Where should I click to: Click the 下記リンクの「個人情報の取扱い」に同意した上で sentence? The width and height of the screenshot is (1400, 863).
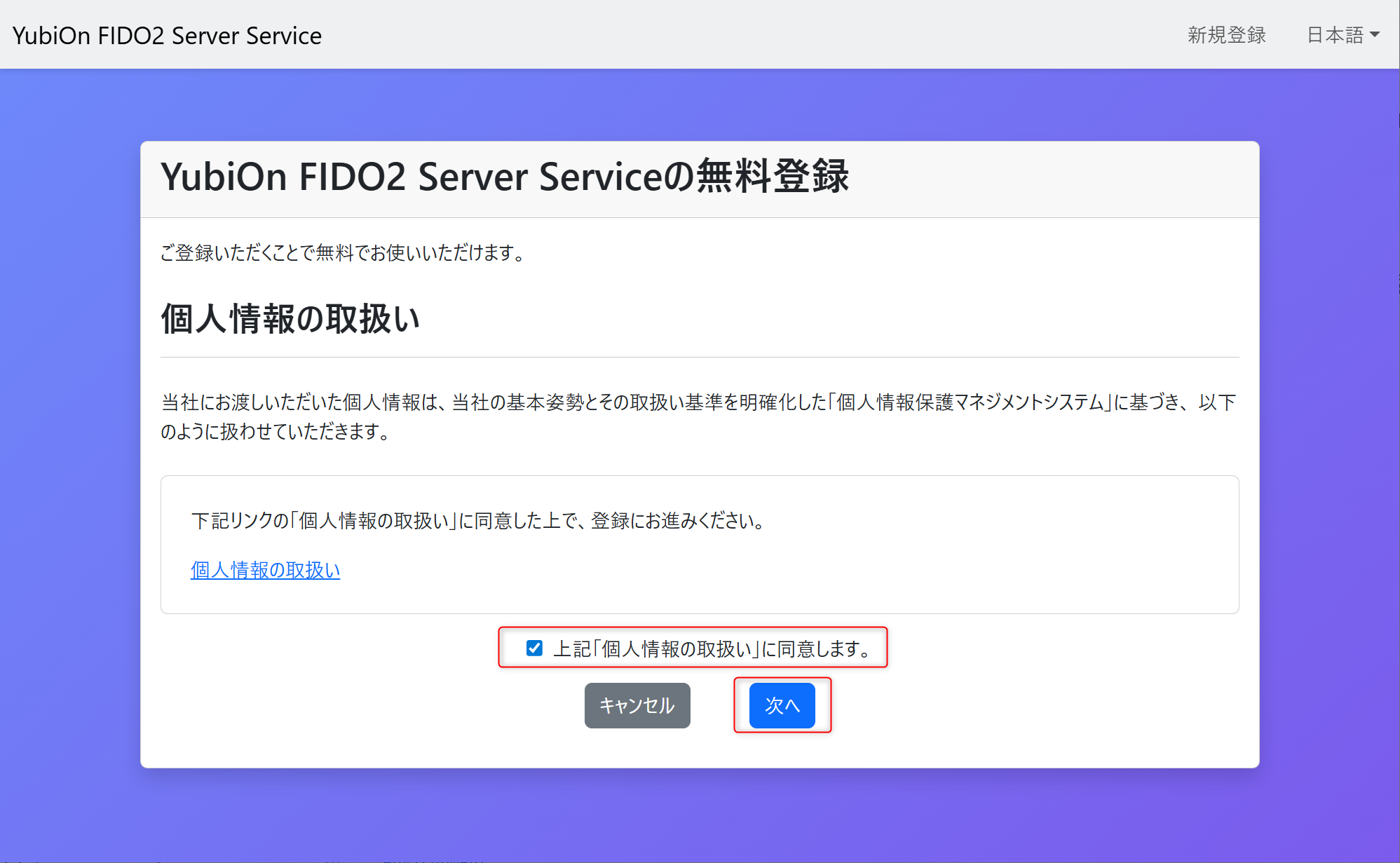tap(480, 521)
